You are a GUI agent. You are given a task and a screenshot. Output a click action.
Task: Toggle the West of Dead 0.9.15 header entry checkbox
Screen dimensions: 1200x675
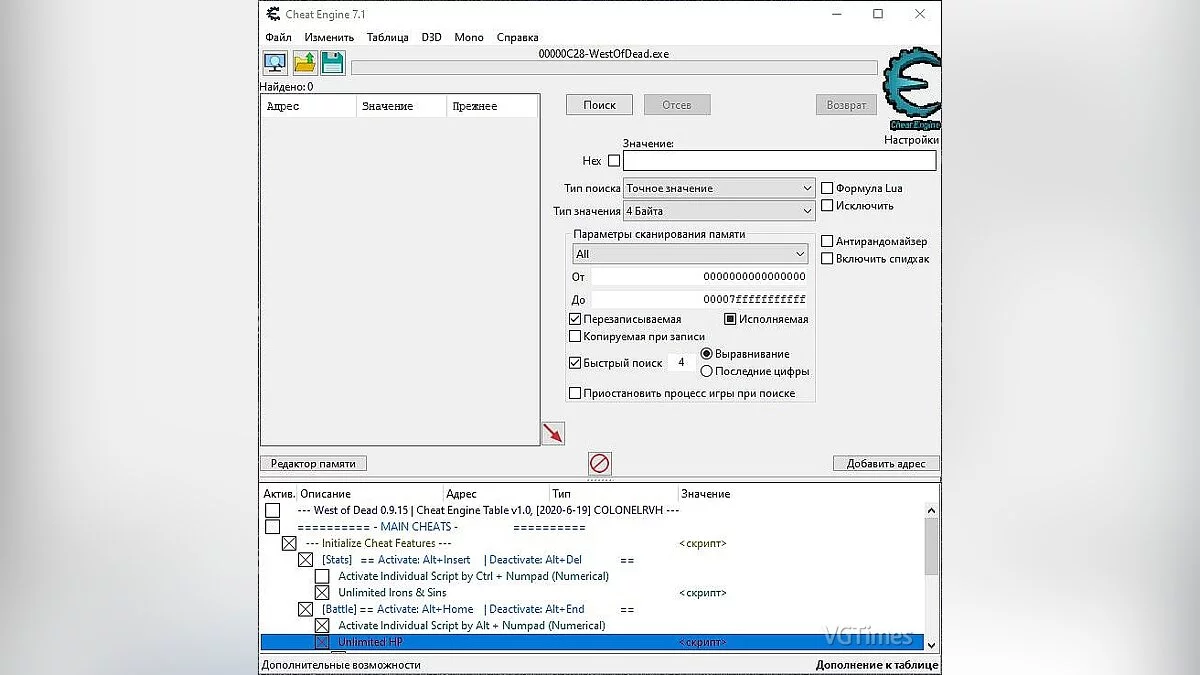tap(272, 510)
